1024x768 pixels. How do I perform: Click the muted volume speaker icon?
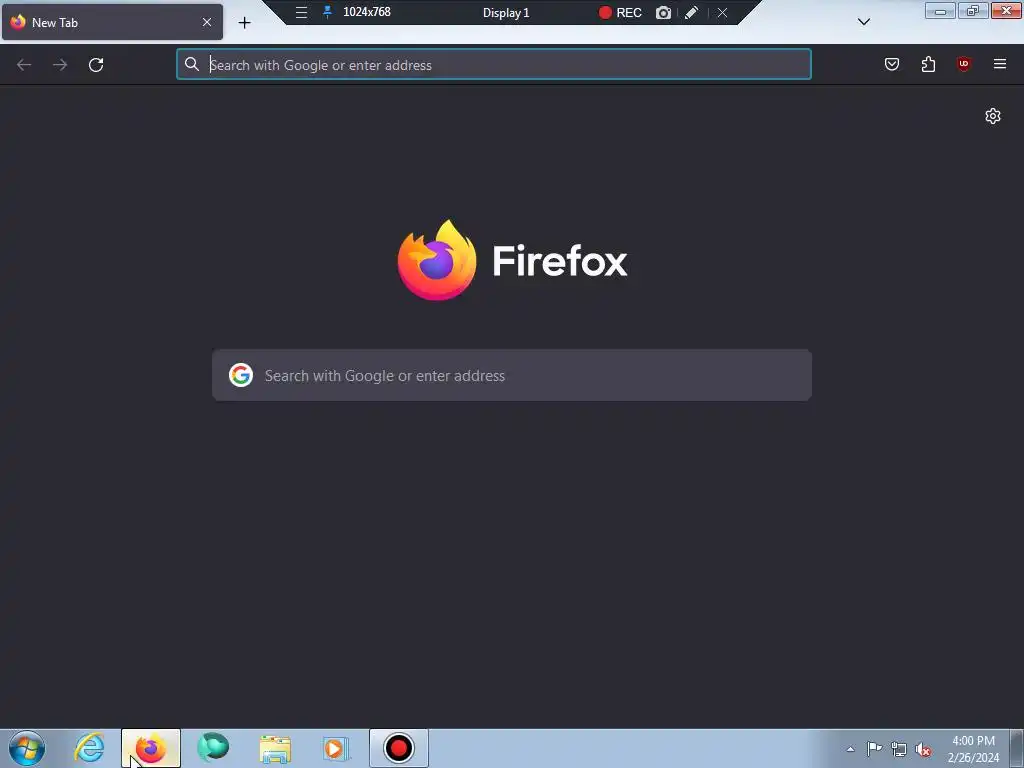pos(923,749)
